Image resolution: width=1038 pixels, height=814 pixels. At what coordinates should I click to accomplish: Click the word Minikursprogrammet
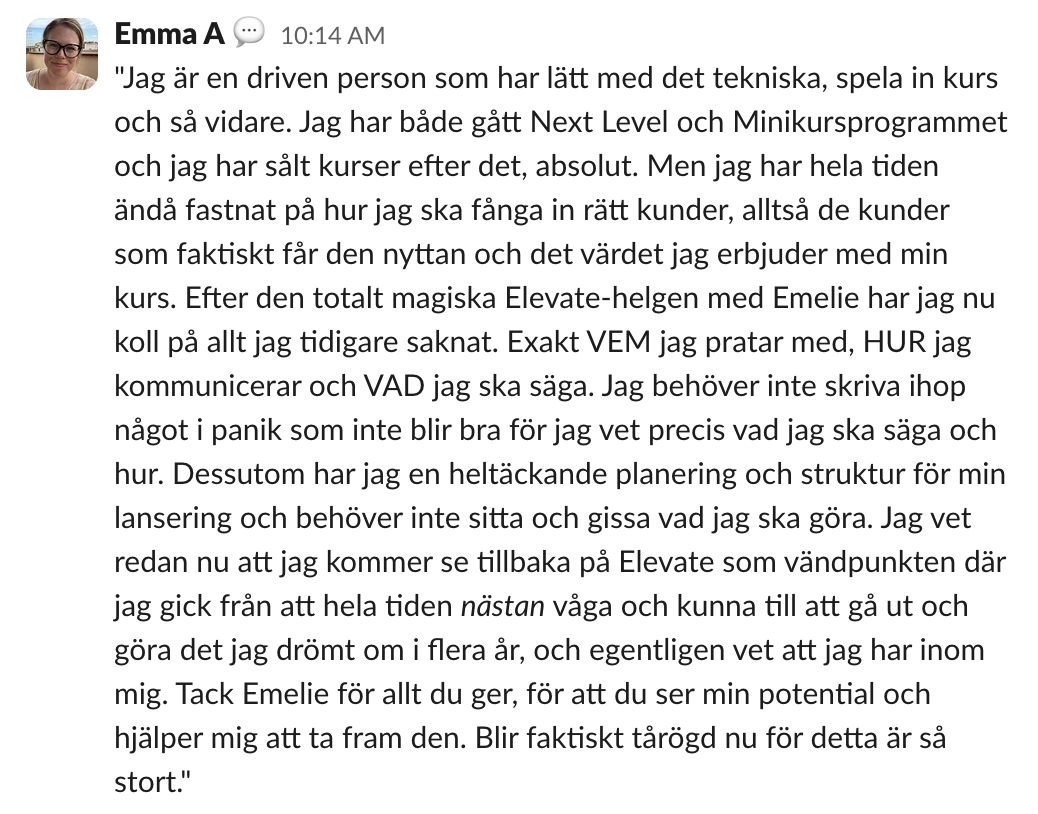pyautogui.click(x=870, y=123)
